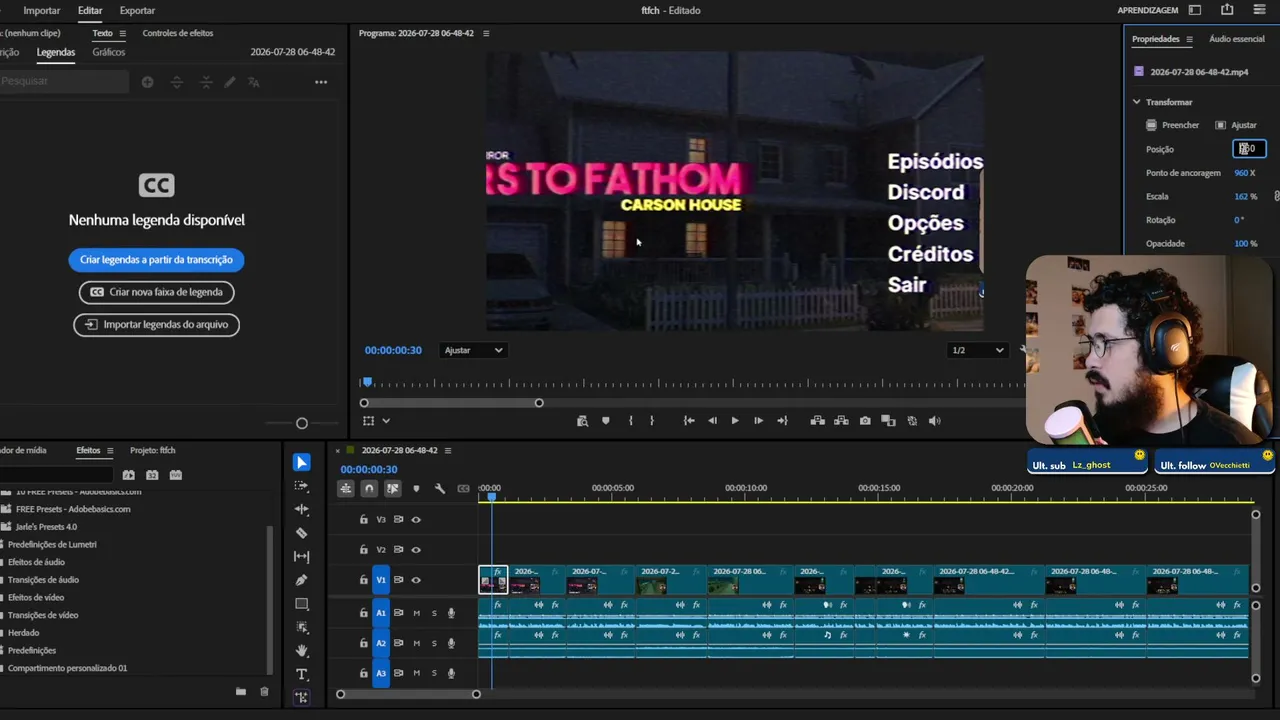Choose the Ripple Edit tool
Viewport: 1280px width, 720px height.
point(301,510)
